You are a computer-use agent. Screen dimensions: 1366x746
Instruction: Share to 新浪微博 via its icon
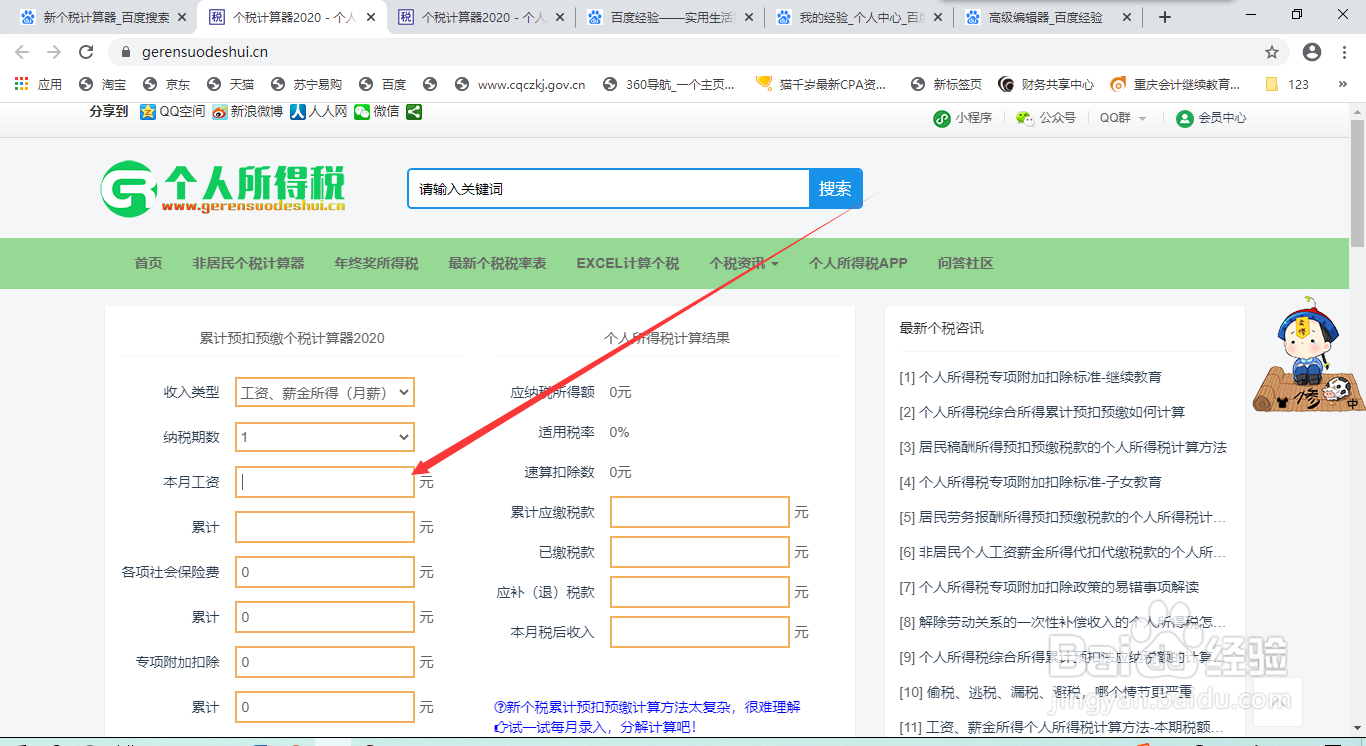(220, 112)
